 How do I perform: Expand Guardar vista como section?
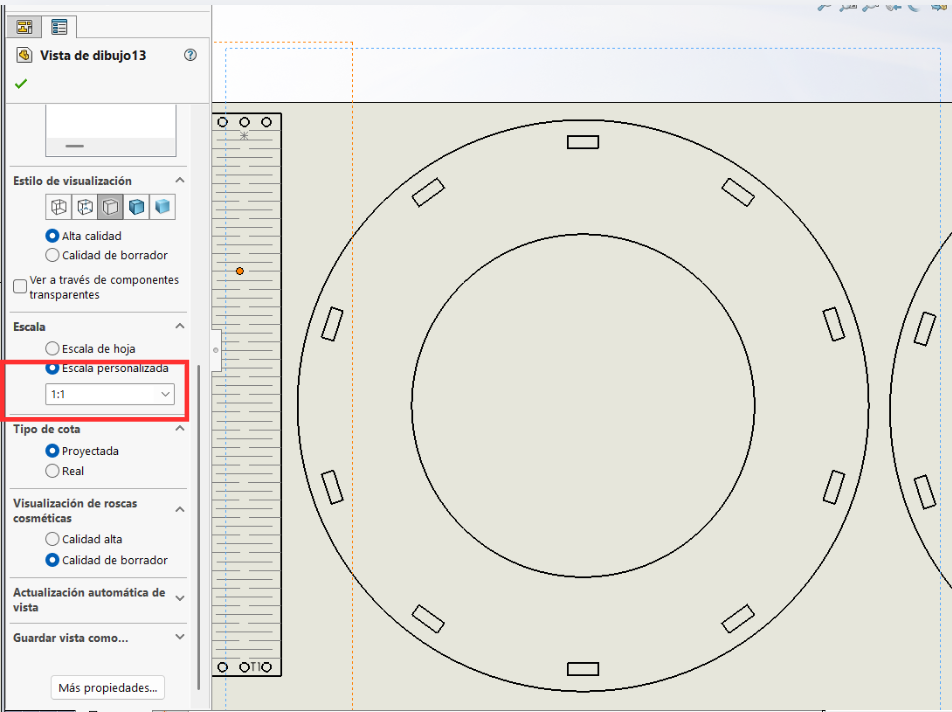coord(180,637)
